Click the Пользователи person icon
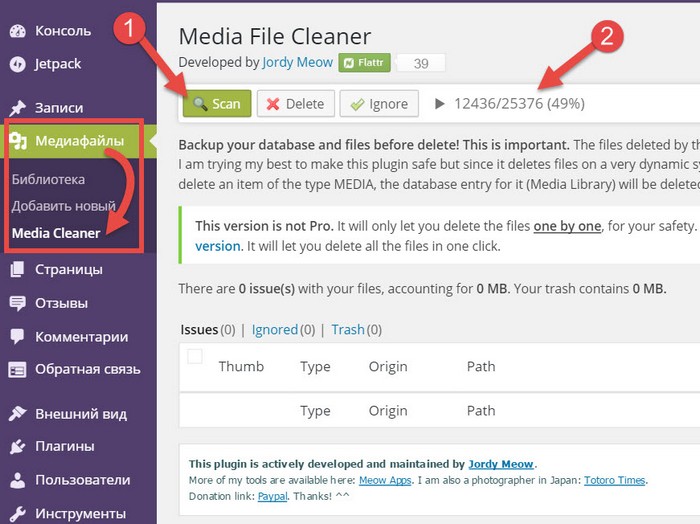This screenshot has width=700, height=524. pos(18,480)
